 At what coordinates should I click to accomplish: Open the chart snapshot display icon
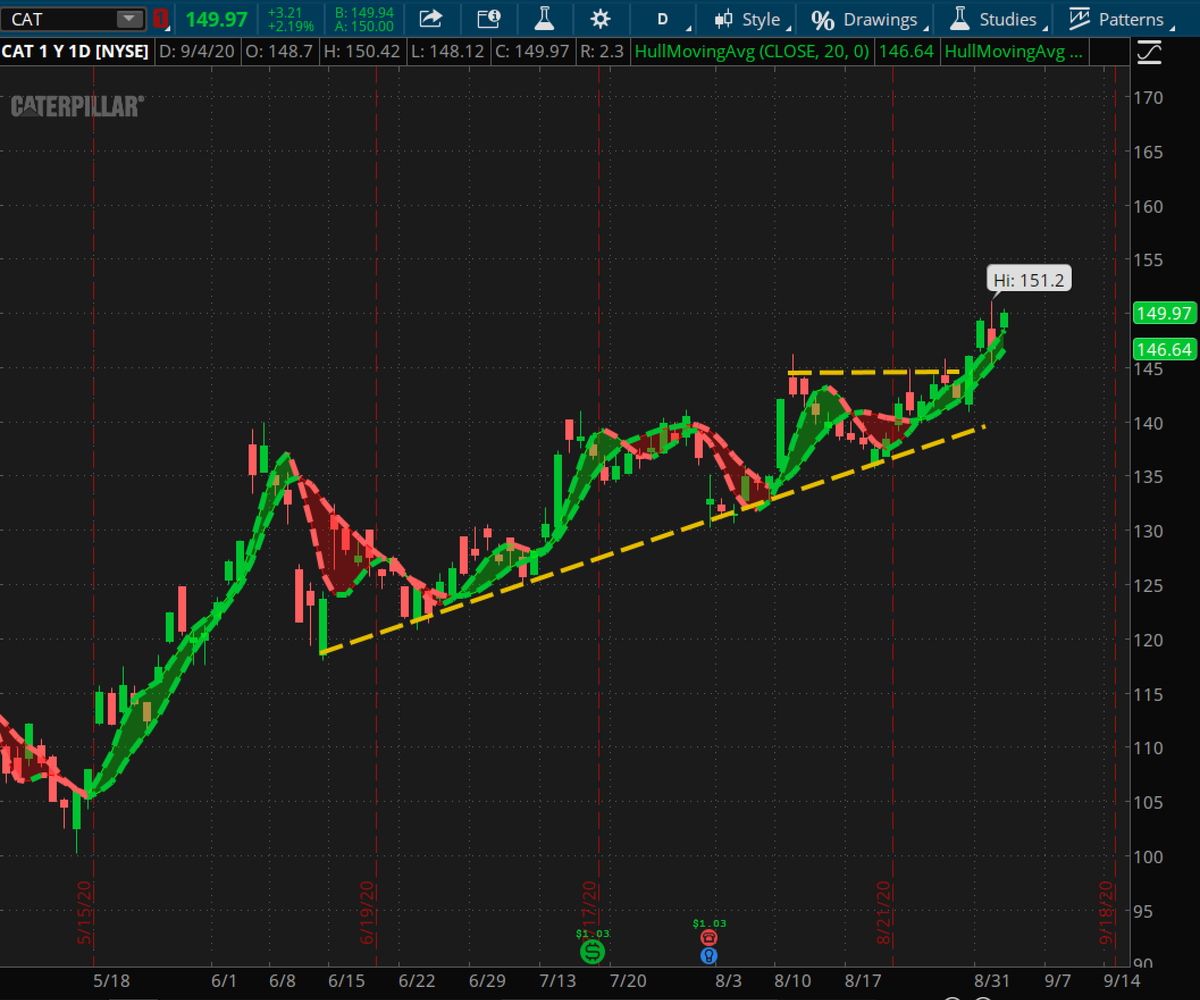tap(487, 19)
